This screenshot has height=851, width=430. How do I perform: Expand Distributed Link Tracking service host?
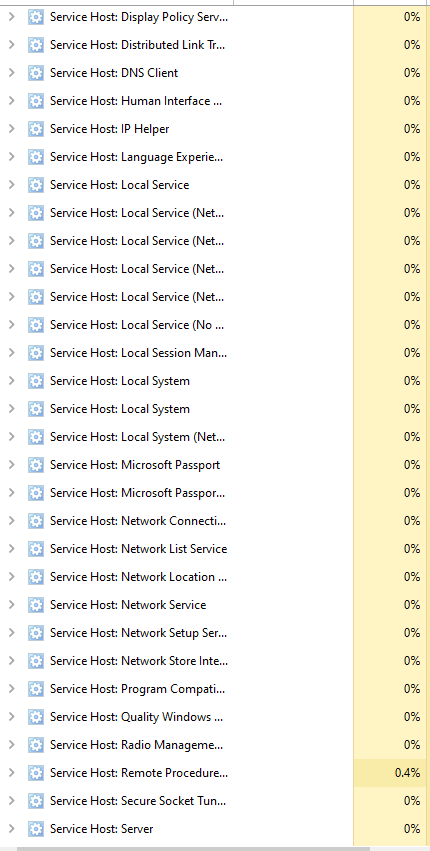click(x=11, y=45)
